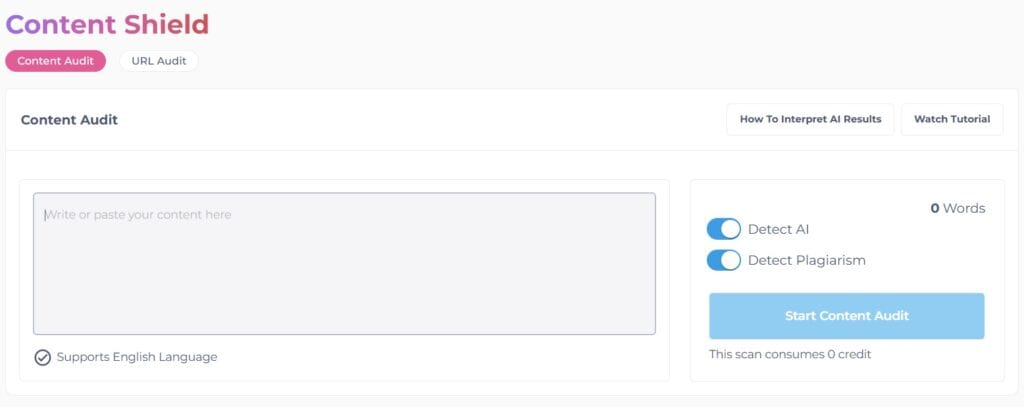Toggle the Detect AI switch
This screenshot has height=407, width=1024.
coord(723,229)
